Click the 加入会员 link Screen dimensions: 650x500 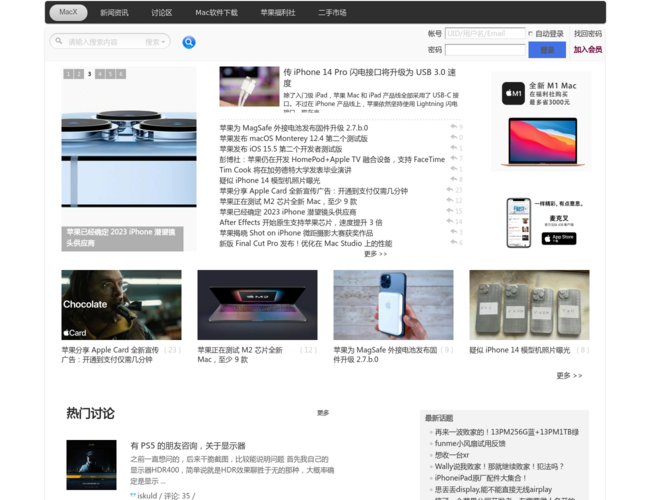pyautogui.click(x=588, y=50)
